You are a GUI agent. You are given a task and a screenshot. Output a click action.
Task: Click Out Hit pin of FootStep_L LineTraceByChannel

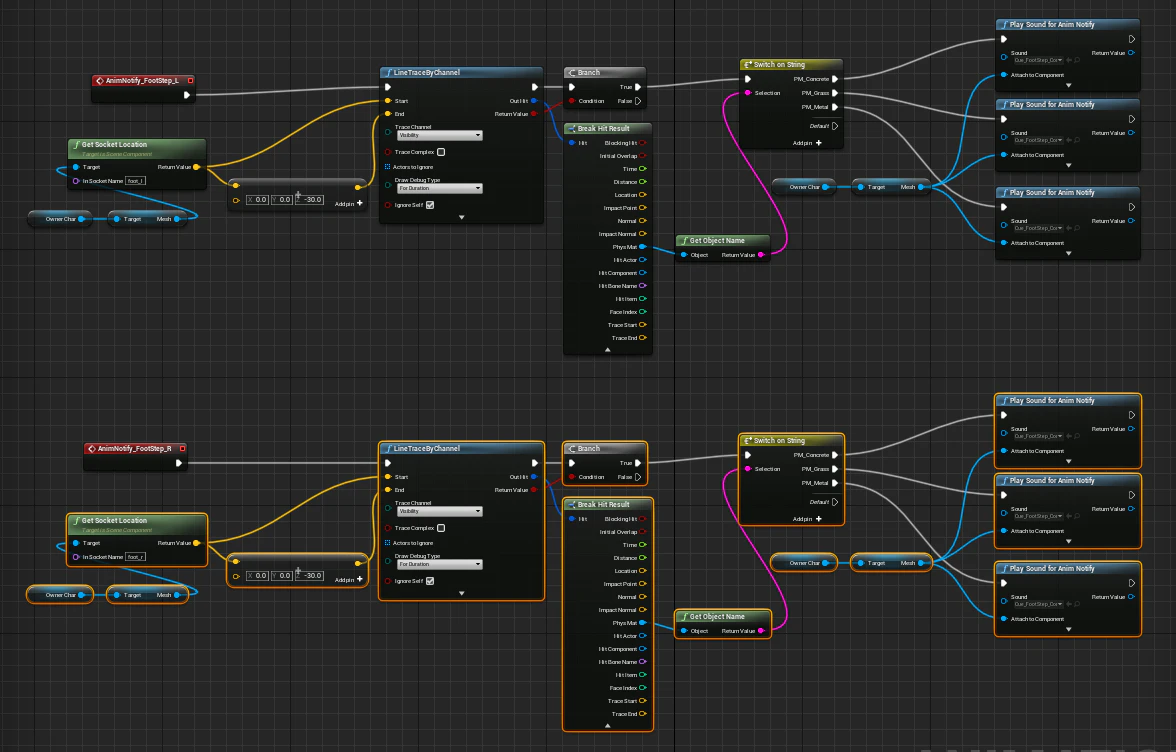534,100
